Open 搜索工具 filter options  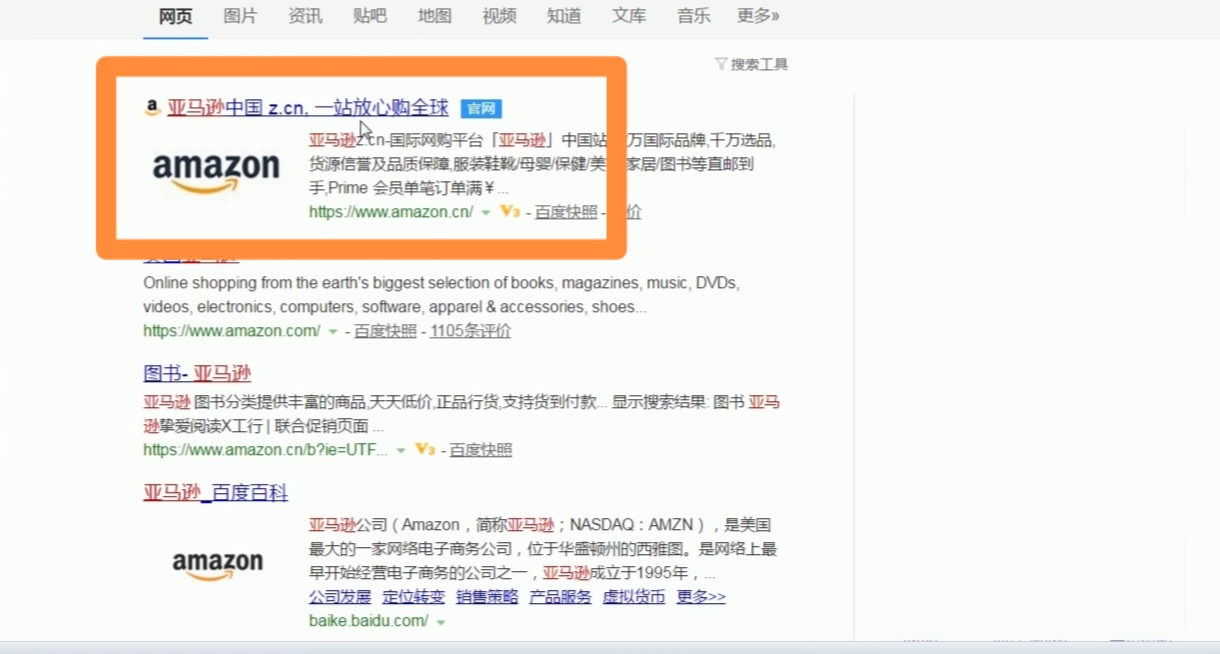coord(752,64)
